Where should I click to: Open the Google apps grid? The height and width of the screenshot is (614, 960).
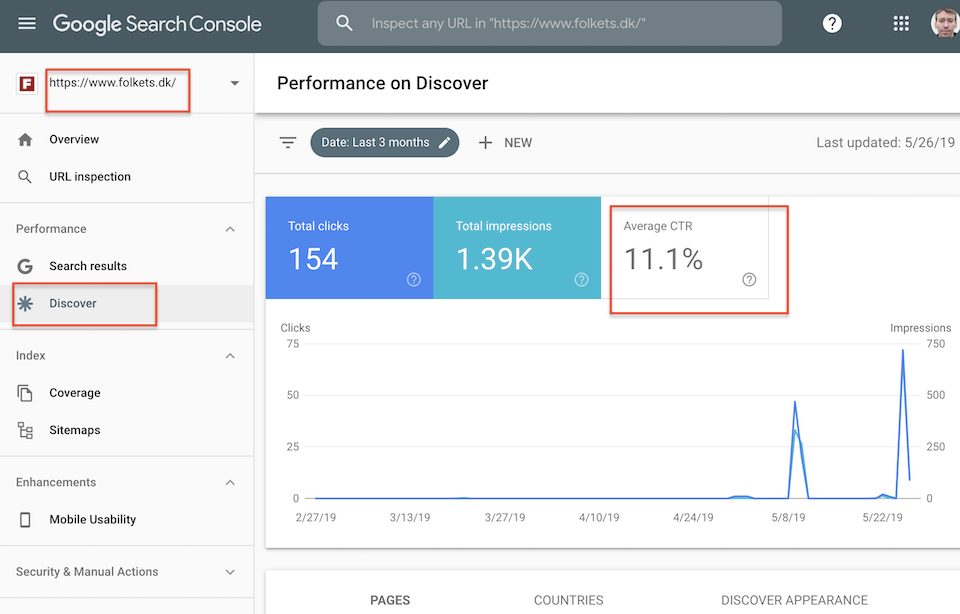point(901,23)
